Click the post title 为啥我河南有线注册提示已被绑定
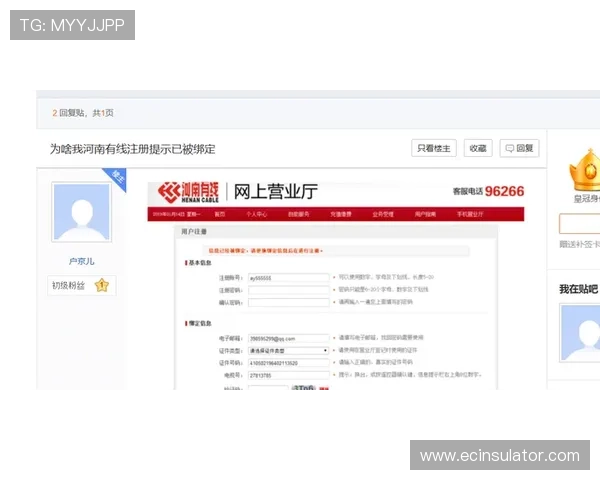600x480 pixels. point(132,149)
